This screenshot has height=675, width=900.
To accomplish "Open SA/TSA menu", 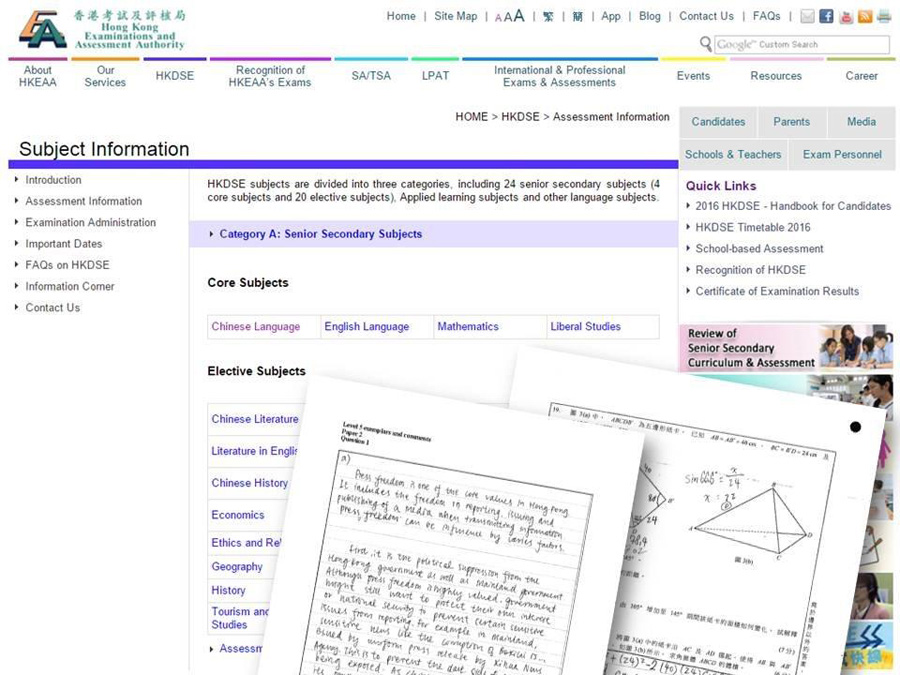I will [x=371, y=76].
